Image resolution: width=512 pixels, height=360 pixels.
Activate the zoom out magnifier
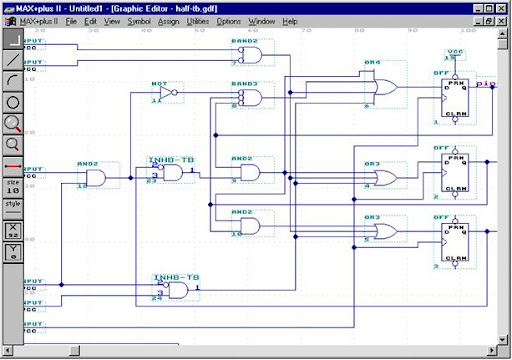click(13, 145)
